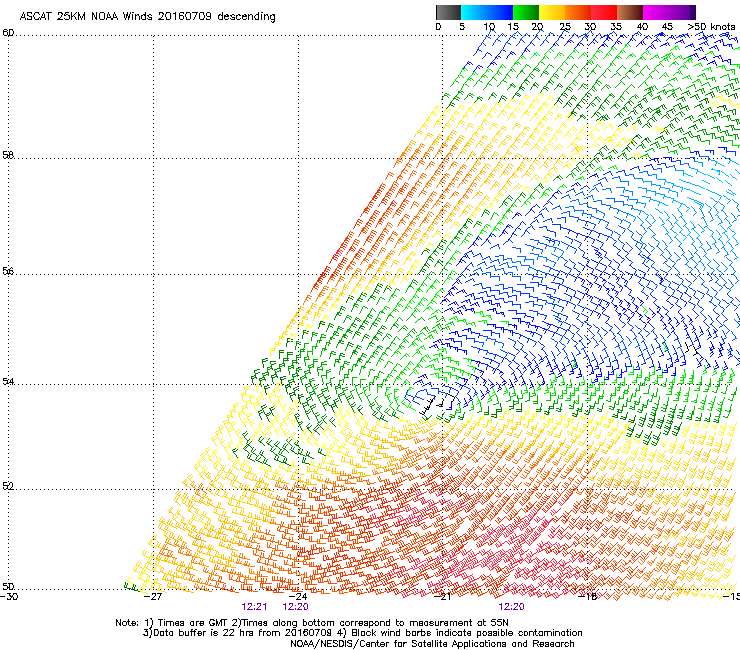The height and width of the screenshot is (650, 740).
Task: Click the purple '12:21' swath time label
Action: (x=254, y=607)
